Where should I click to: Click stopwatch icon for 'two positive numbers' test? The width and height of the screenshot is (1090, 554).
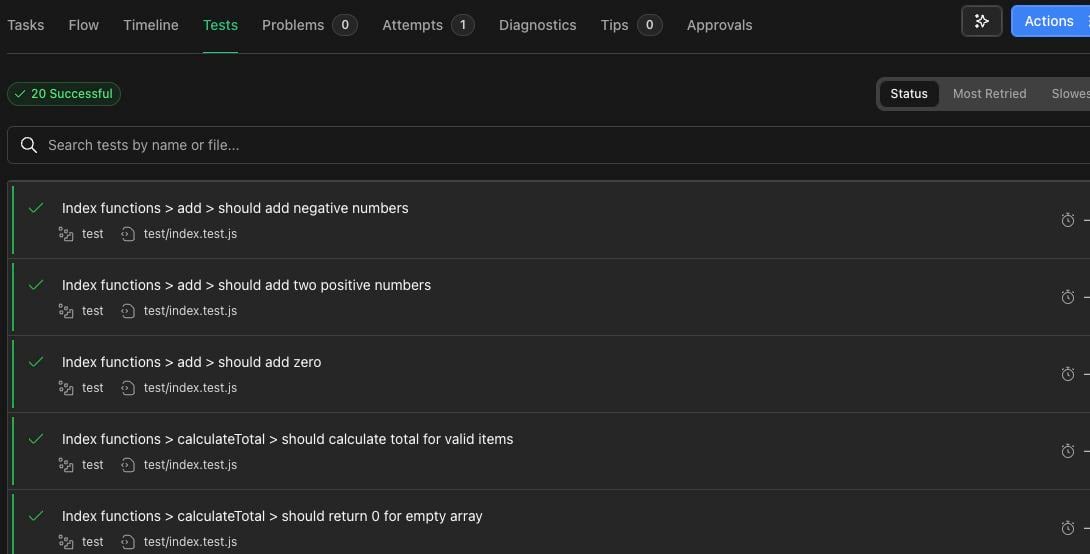click(1068, 298)
